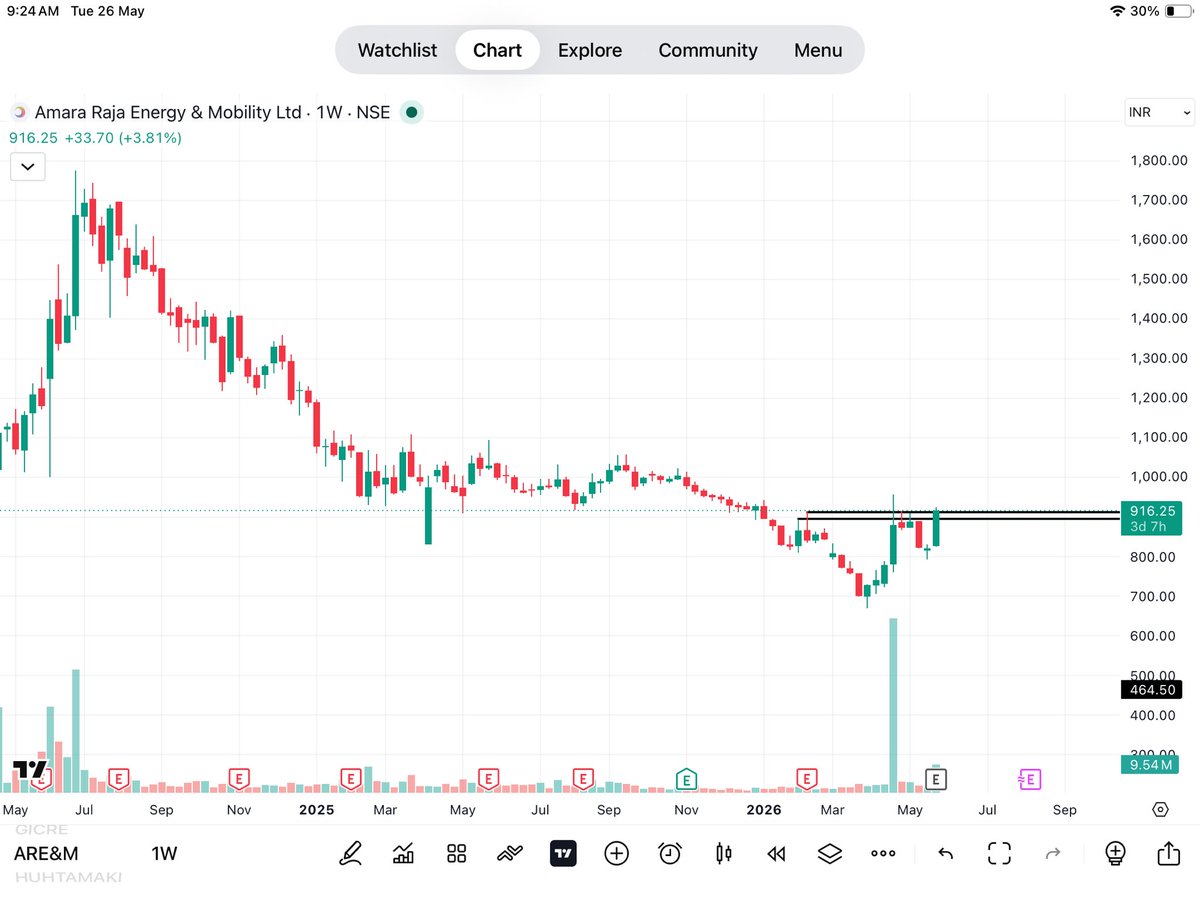This screenshot has height=900, width=1200.
Task: Tap the wavy strategy lines icon
Action: 510,853
